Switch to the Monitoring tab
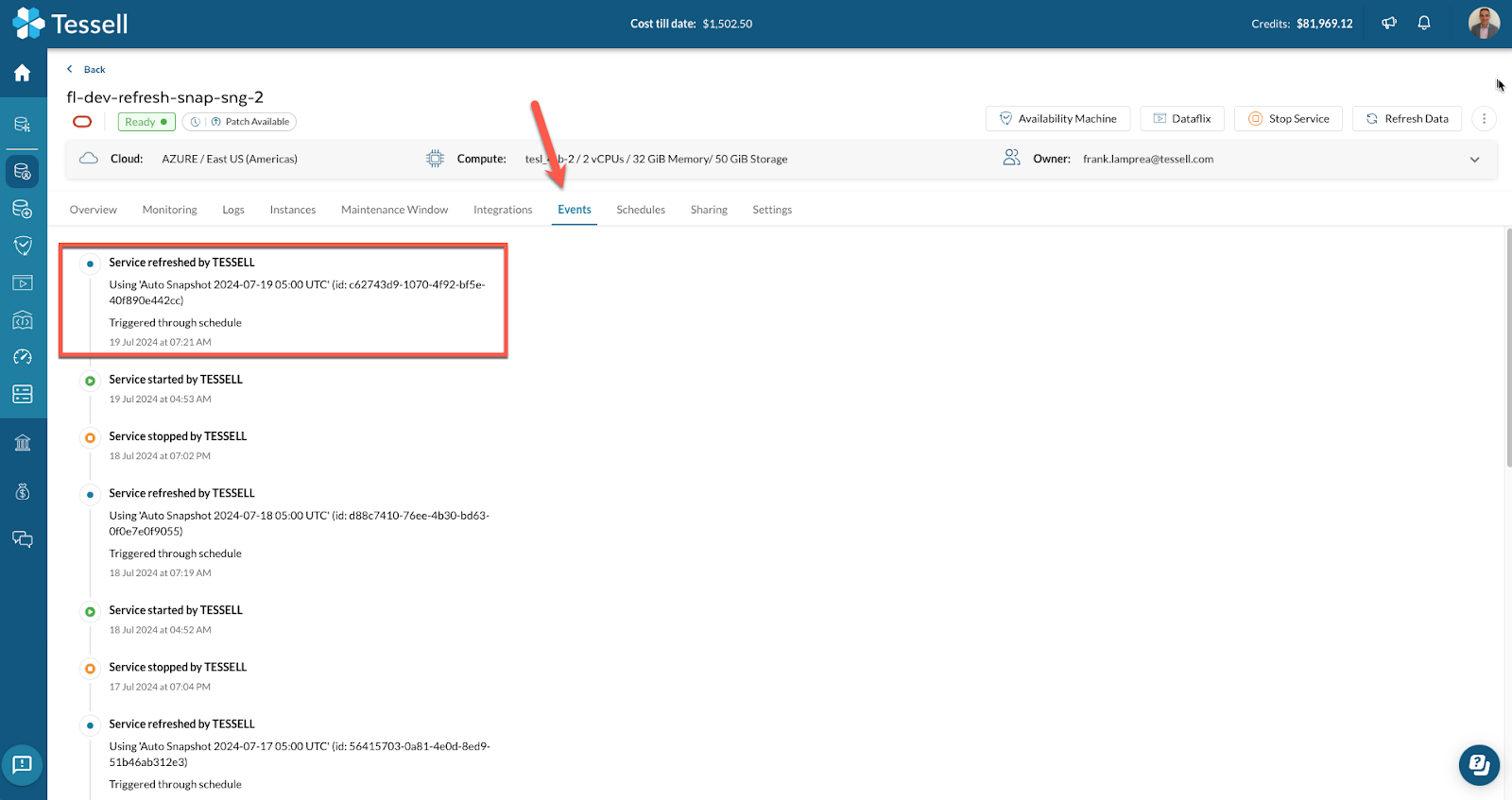This screenshot has height=800, width=1512. (x=170, y=210)
